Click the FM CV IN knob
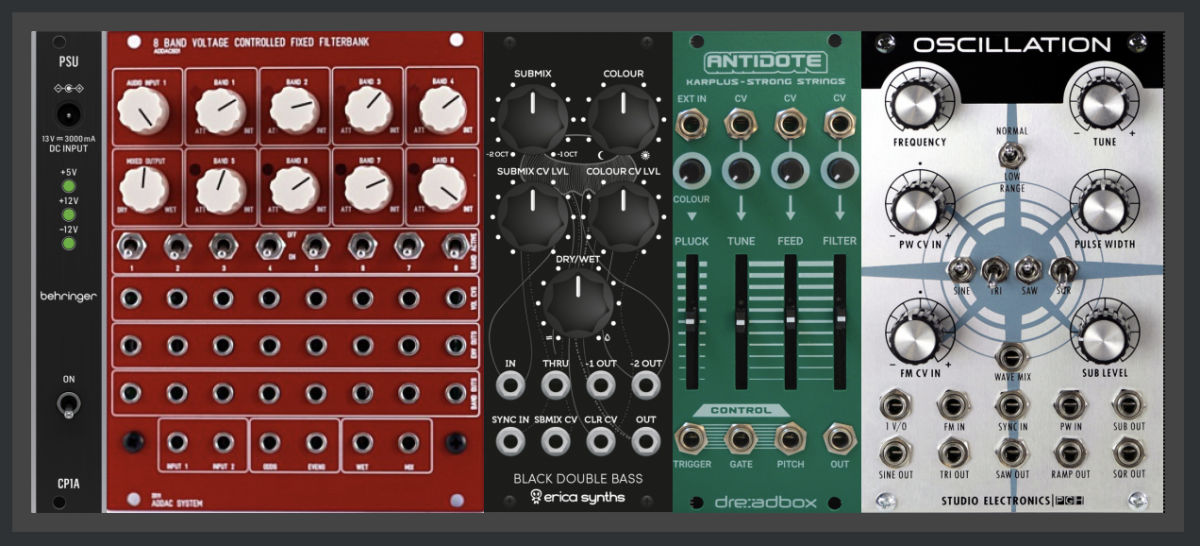The image size is (1200, 546). [920, 336]
